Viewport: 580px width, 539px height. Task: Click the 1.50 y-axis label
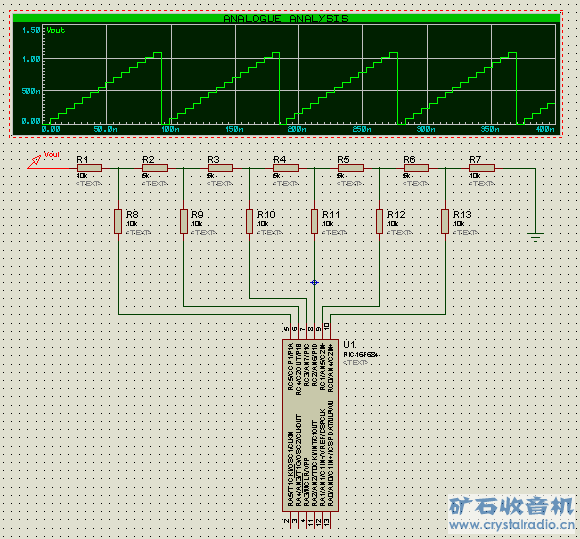coord(31,30)
